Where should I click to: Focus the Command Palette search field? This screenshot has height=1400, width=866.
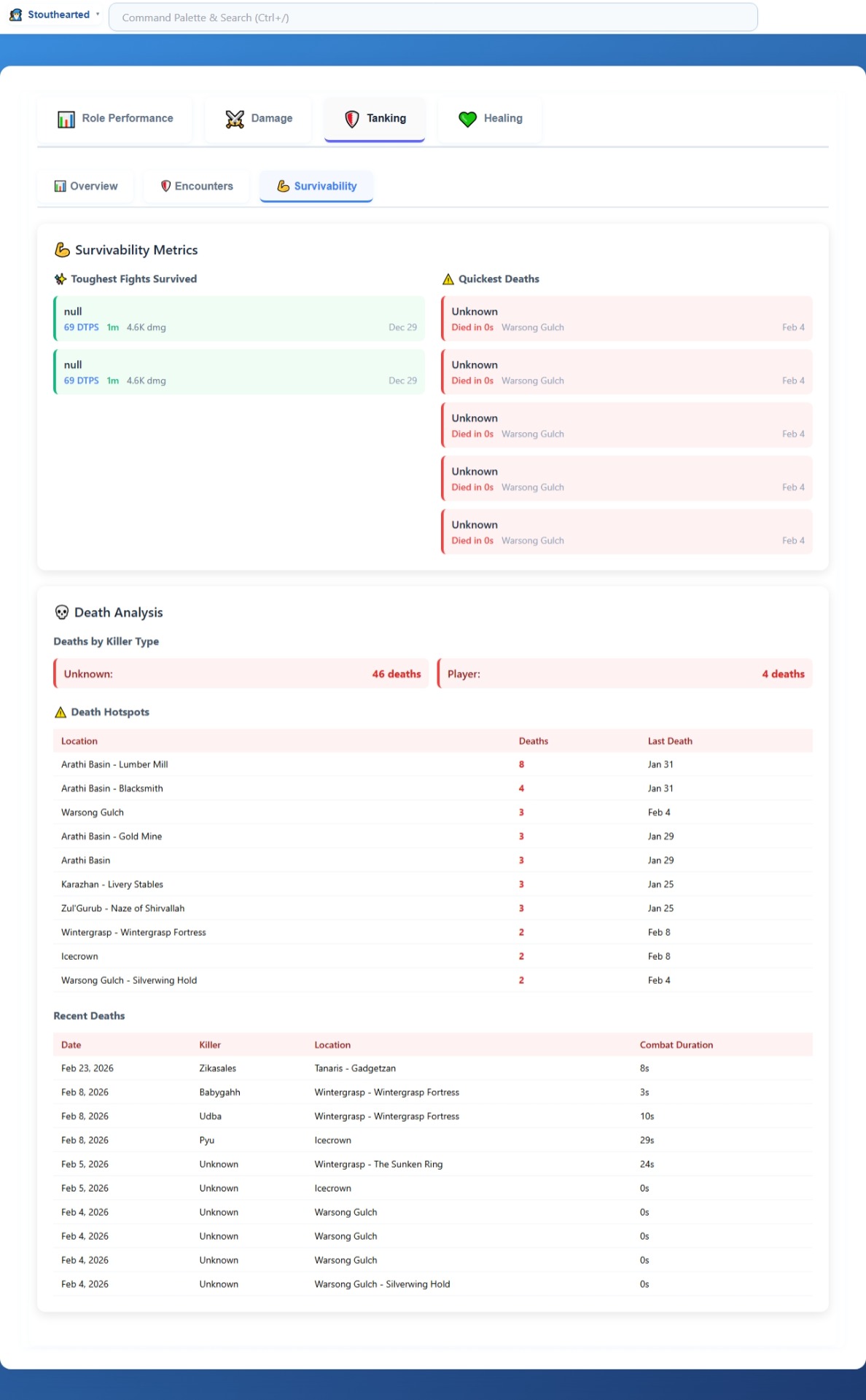[x=432, y=17]
